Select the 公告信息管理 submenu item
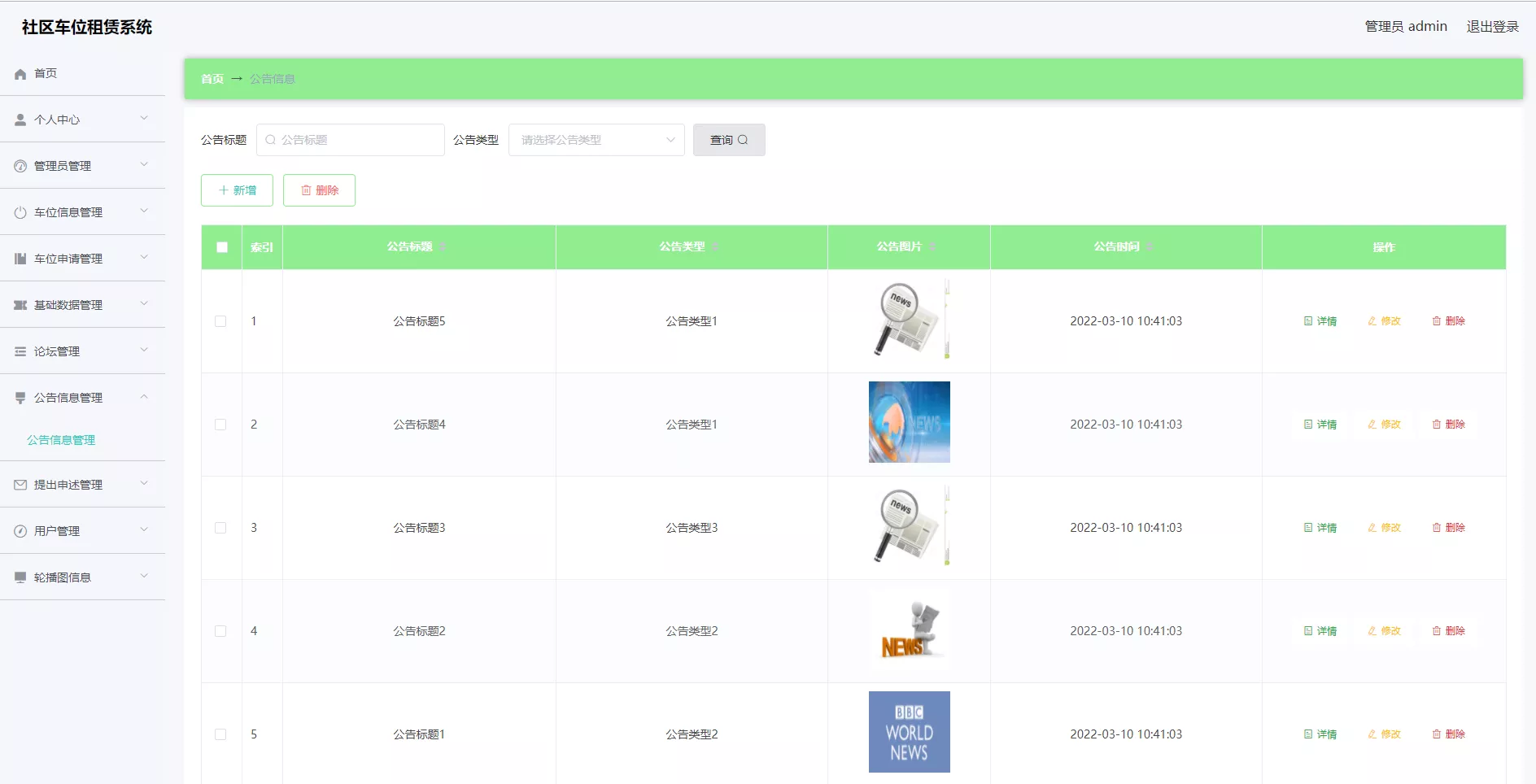This screenshot has height=784, width=1536. 61,440
